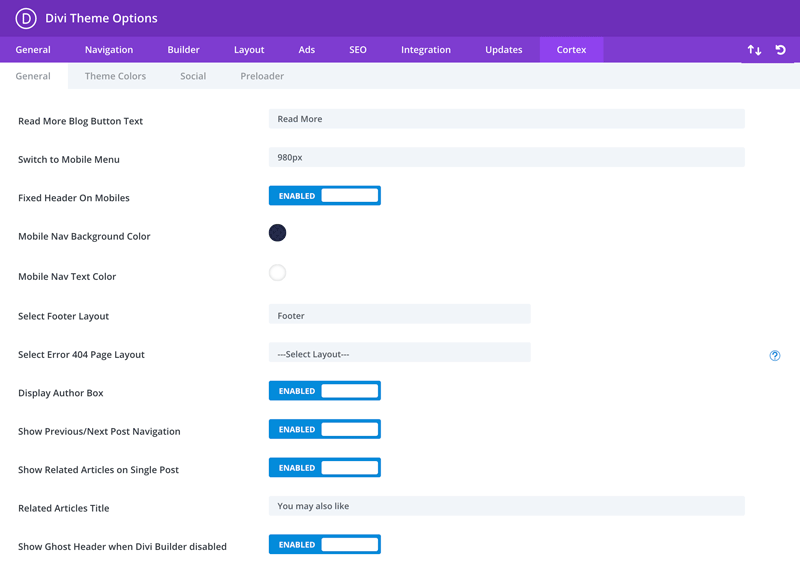Switch to the General main tab
800x578 pixels.
point(33,50)
